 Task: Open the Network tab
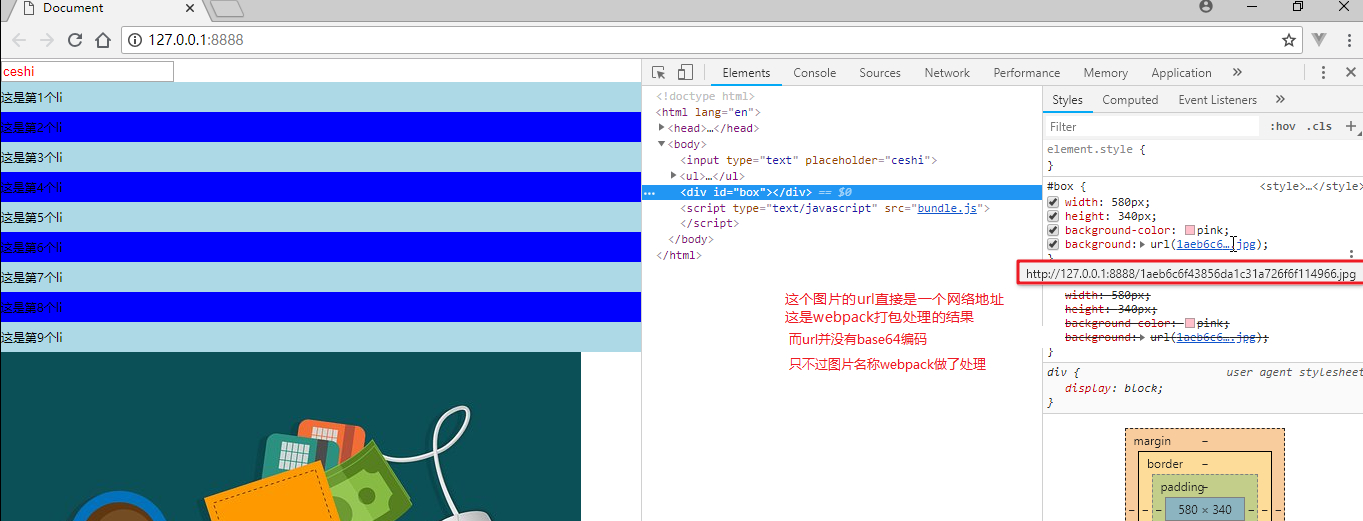click(947, 72)
